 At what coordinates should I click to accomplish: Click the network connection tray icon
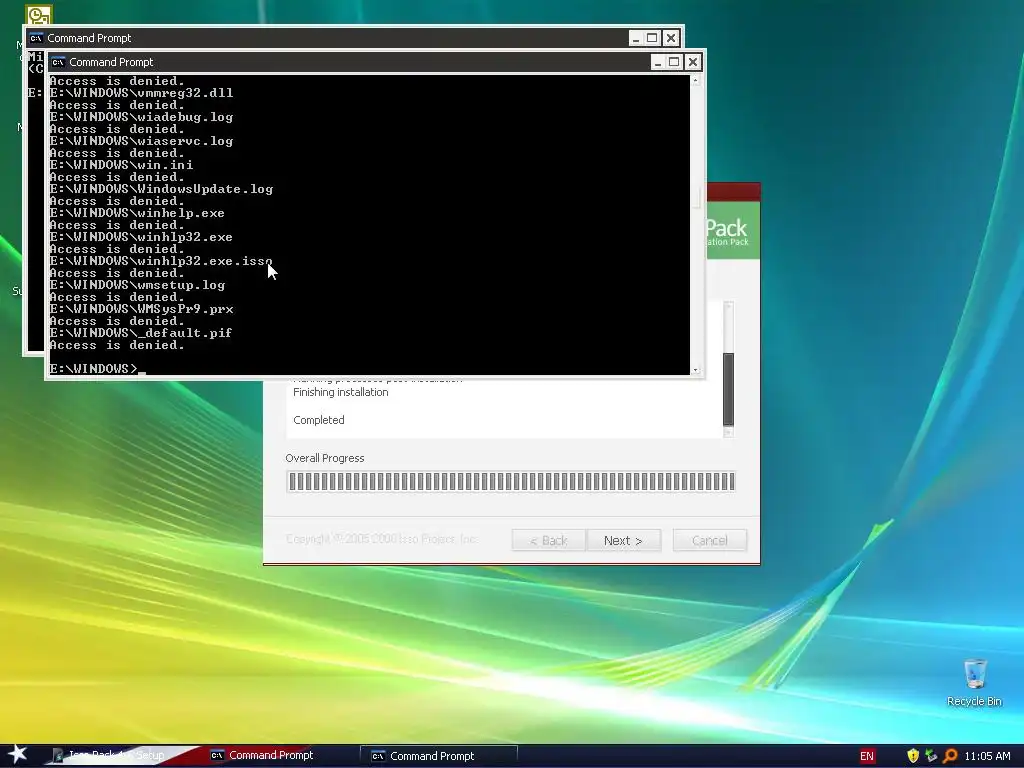(x=931, y=756)
